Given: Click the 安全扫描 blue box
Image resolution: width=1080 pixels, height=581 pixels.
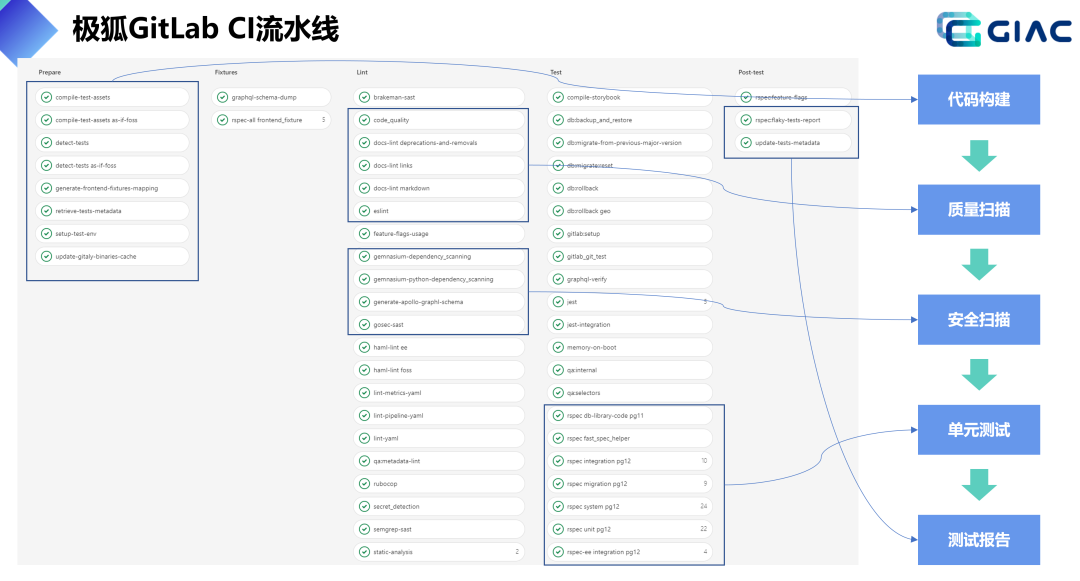Looking at the screenshot, I should coord(979,319).
